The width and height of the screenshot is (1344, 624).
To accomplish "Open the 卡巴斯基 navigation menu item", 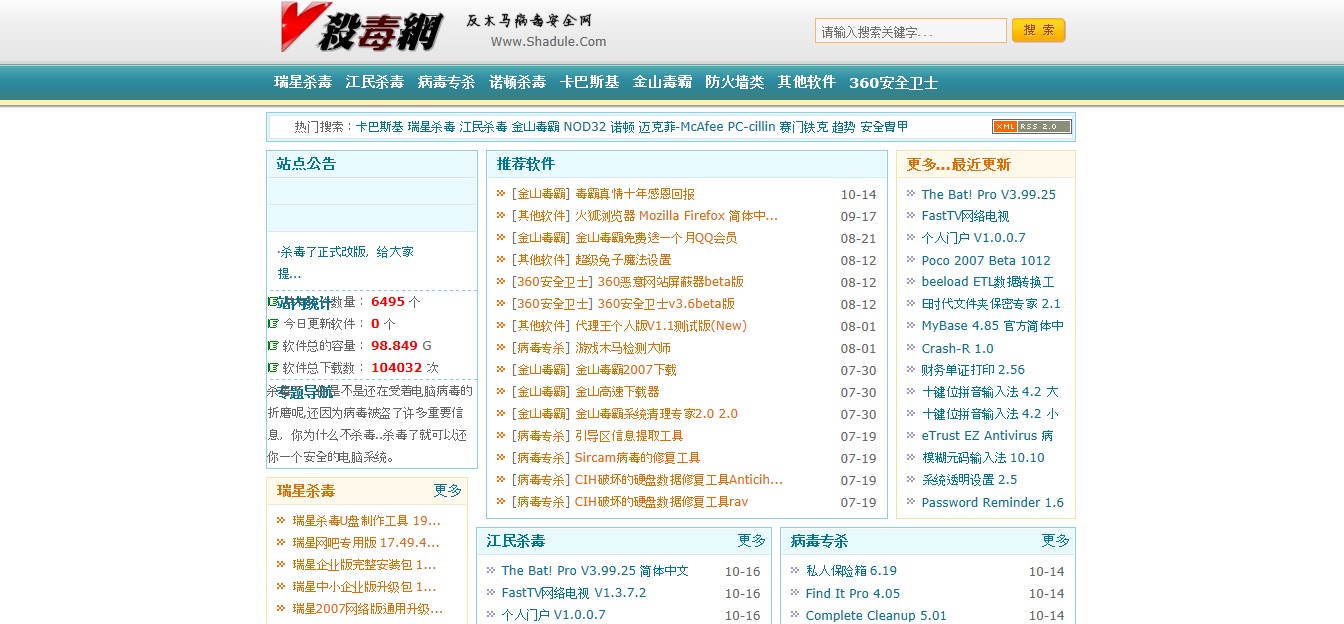I will (x=589, y=82).
